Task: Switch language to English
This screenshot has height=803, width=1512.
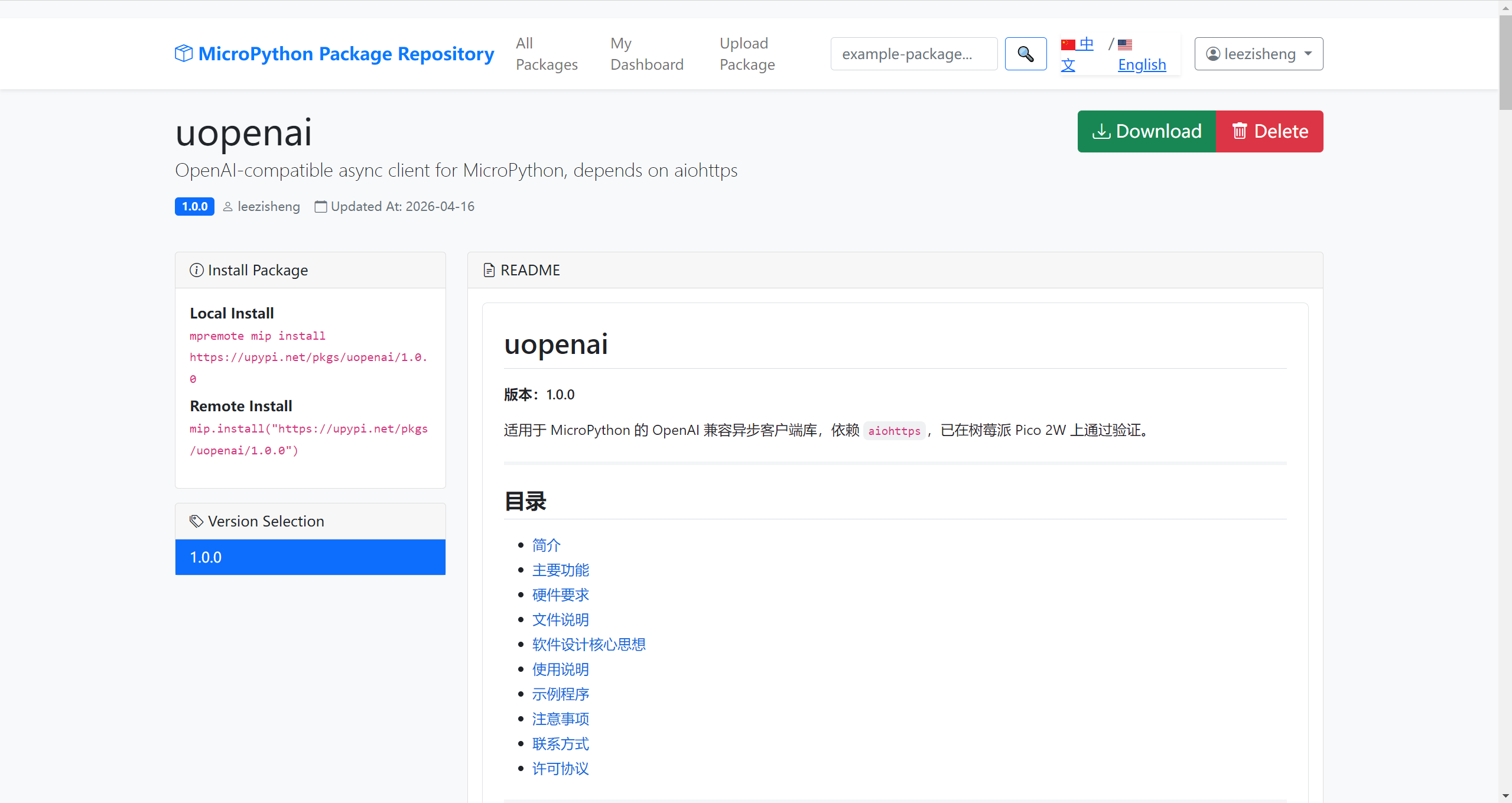Action: click(x=1141, y=64)
